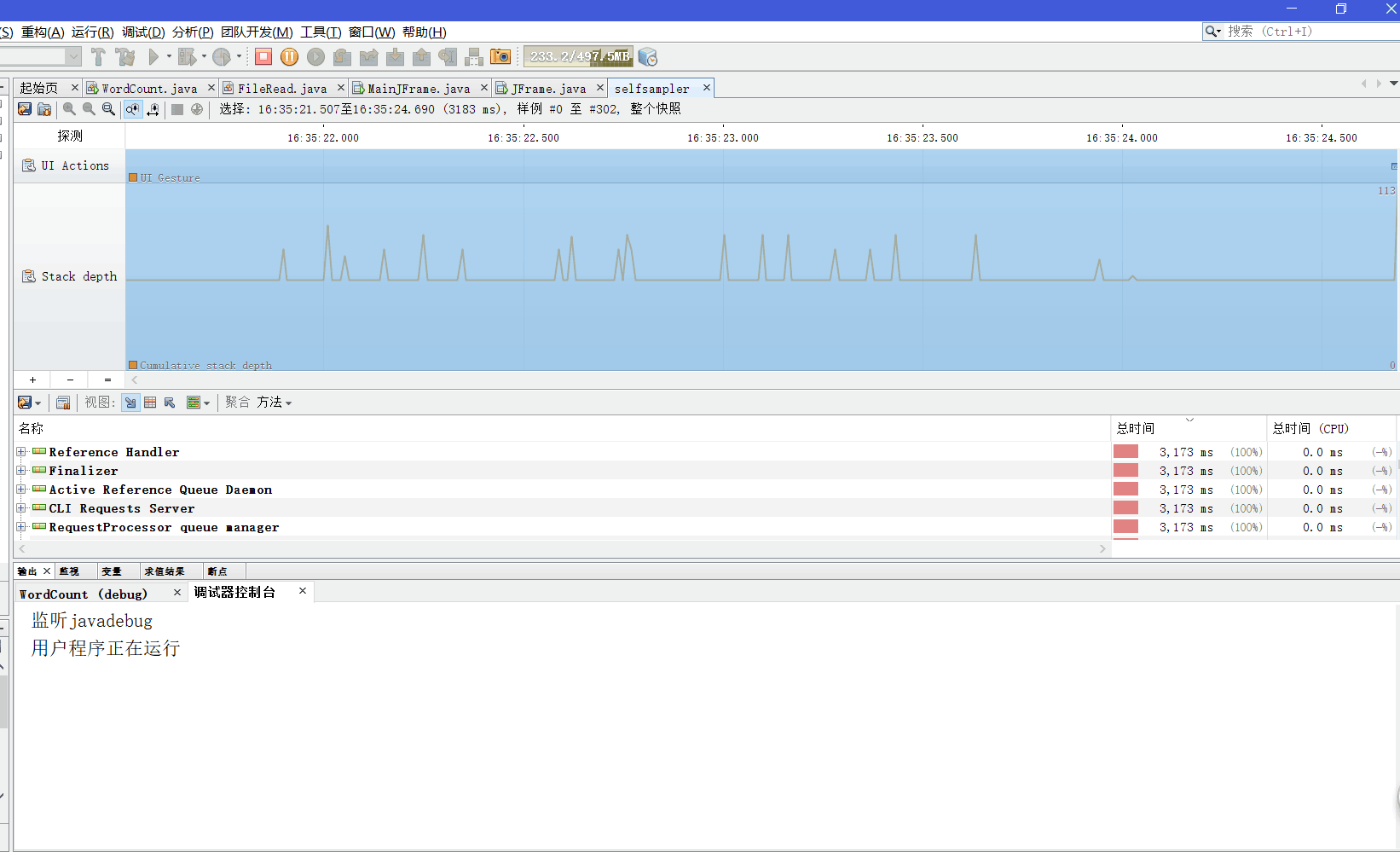This screenshot has width=1400, height=852.
Task: Click the memory usage bar 233.2/497.5MB
Action: (x=578, y=56)
